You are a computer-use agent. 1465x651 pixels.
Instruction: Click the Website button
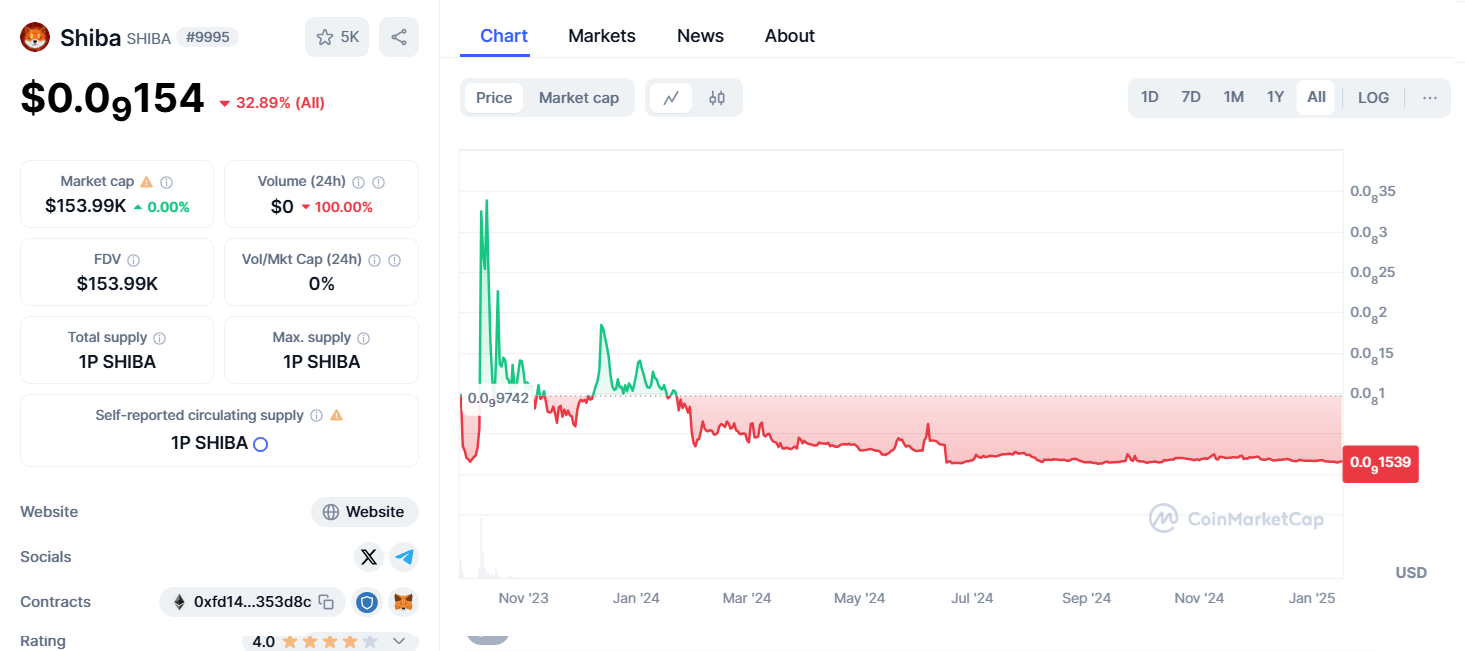pos(365,512)
